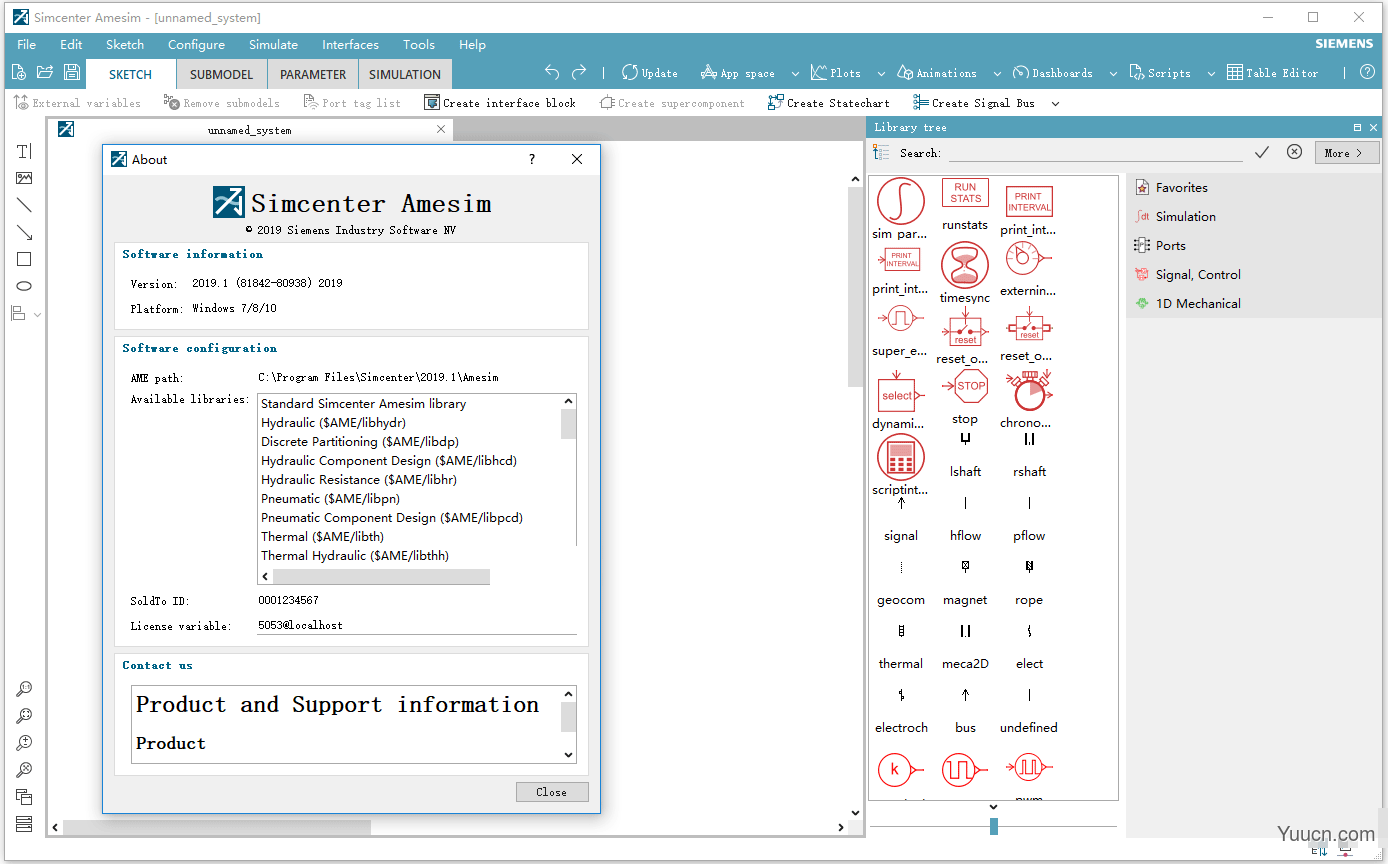Image resolution: width=1388 pixels, height=864 pixels.
Task: Open the Configure menu
Action: point(196,44)
